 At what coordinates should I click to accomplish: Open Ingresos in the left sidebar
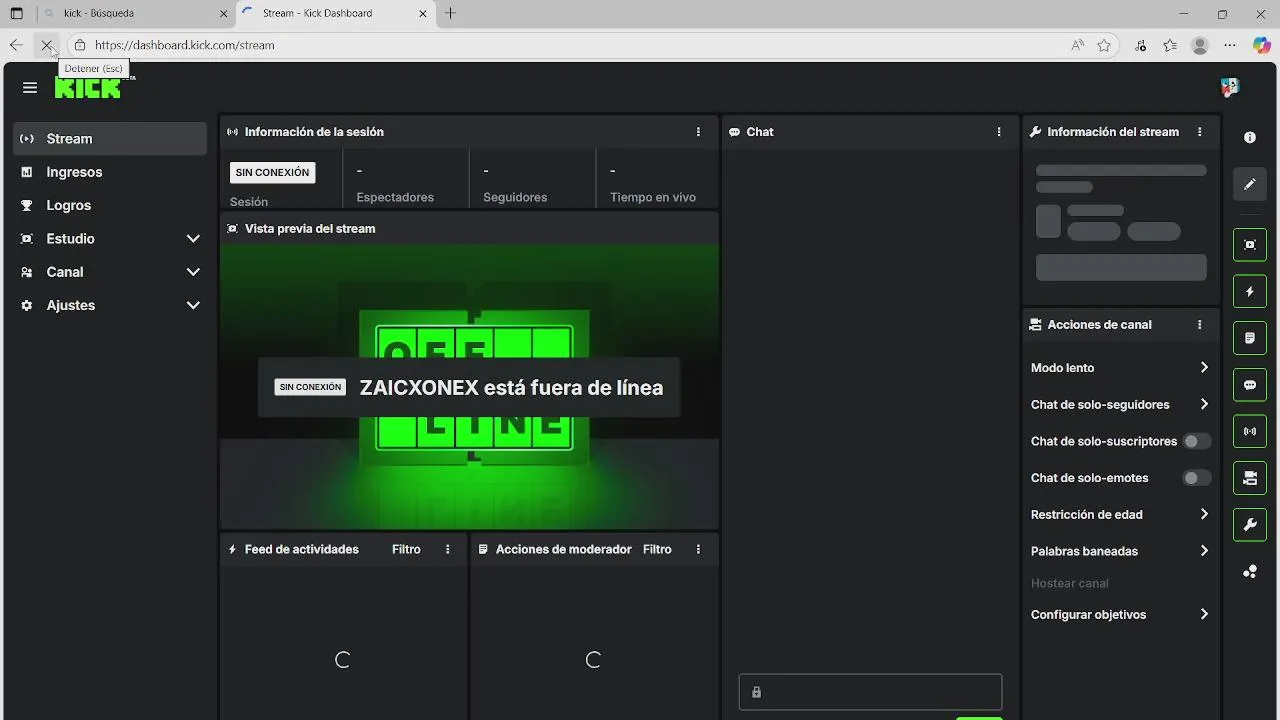tap(110, 172)
